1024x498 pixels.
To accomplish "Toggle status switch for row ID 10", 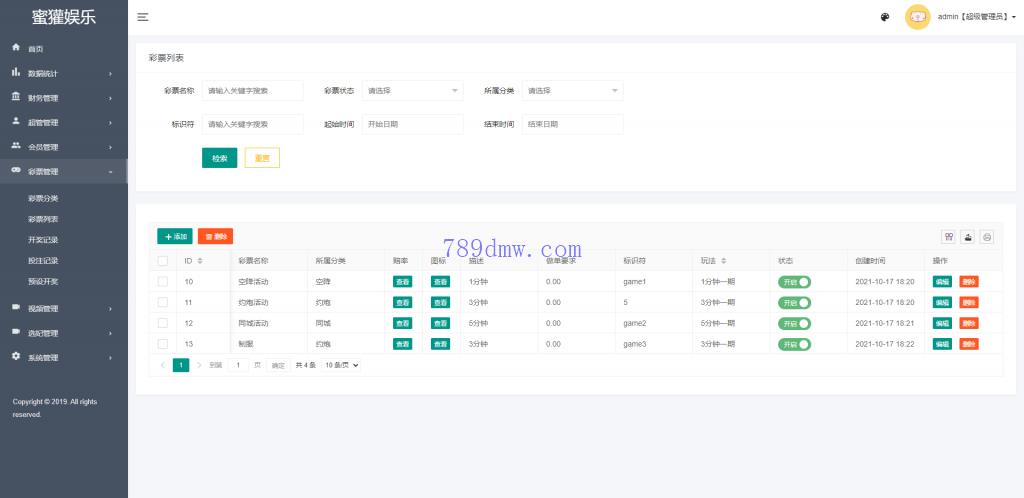I will 795,282.
